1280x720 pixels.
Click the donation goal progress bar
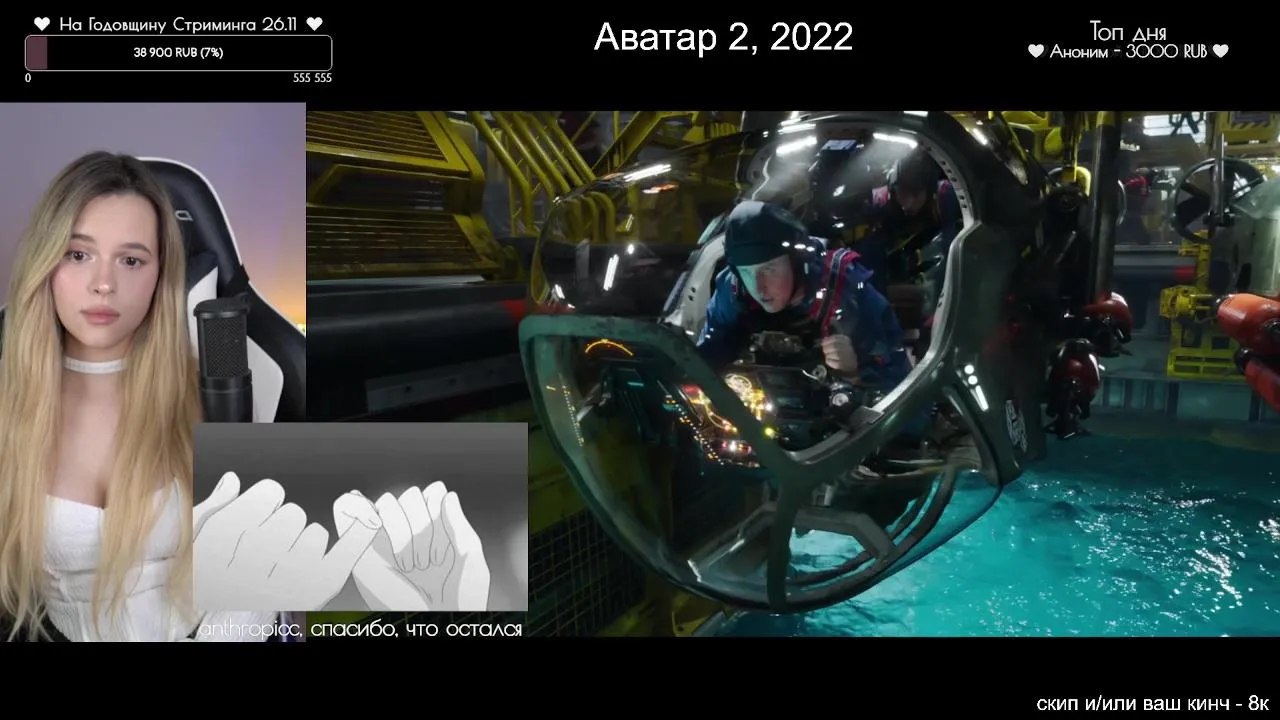(x=178, y=53)
